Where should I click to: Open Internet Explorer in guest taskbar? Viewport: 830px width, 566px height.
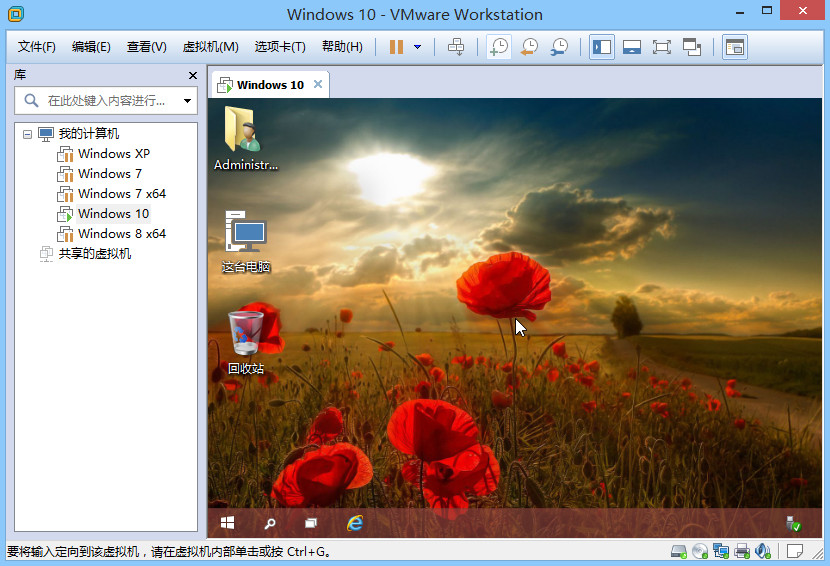(x=354, y=523)
